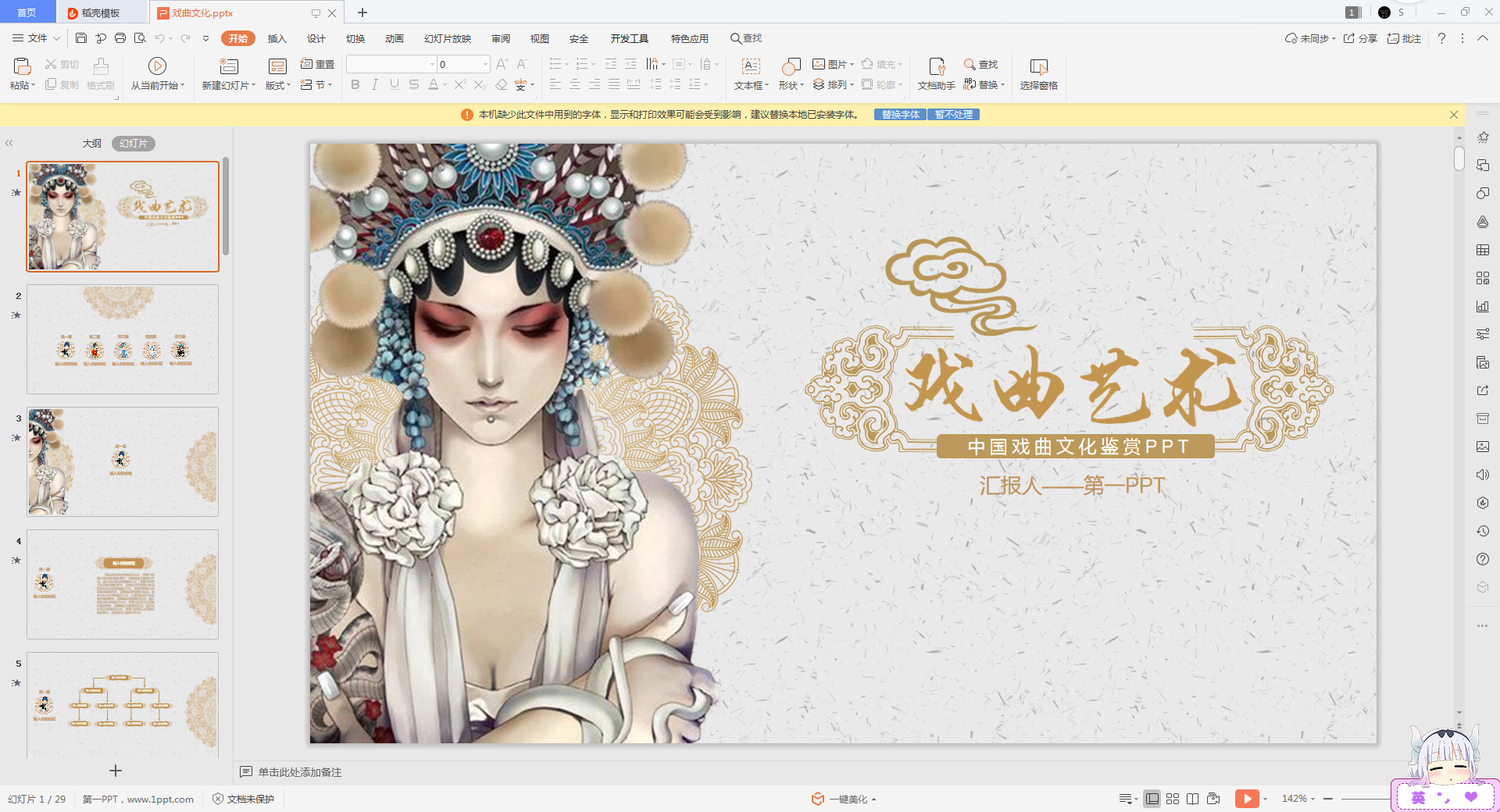Click the Shapes (形状) icon
The width and height of the screenshot is (1500, 812).
(791, 66)
